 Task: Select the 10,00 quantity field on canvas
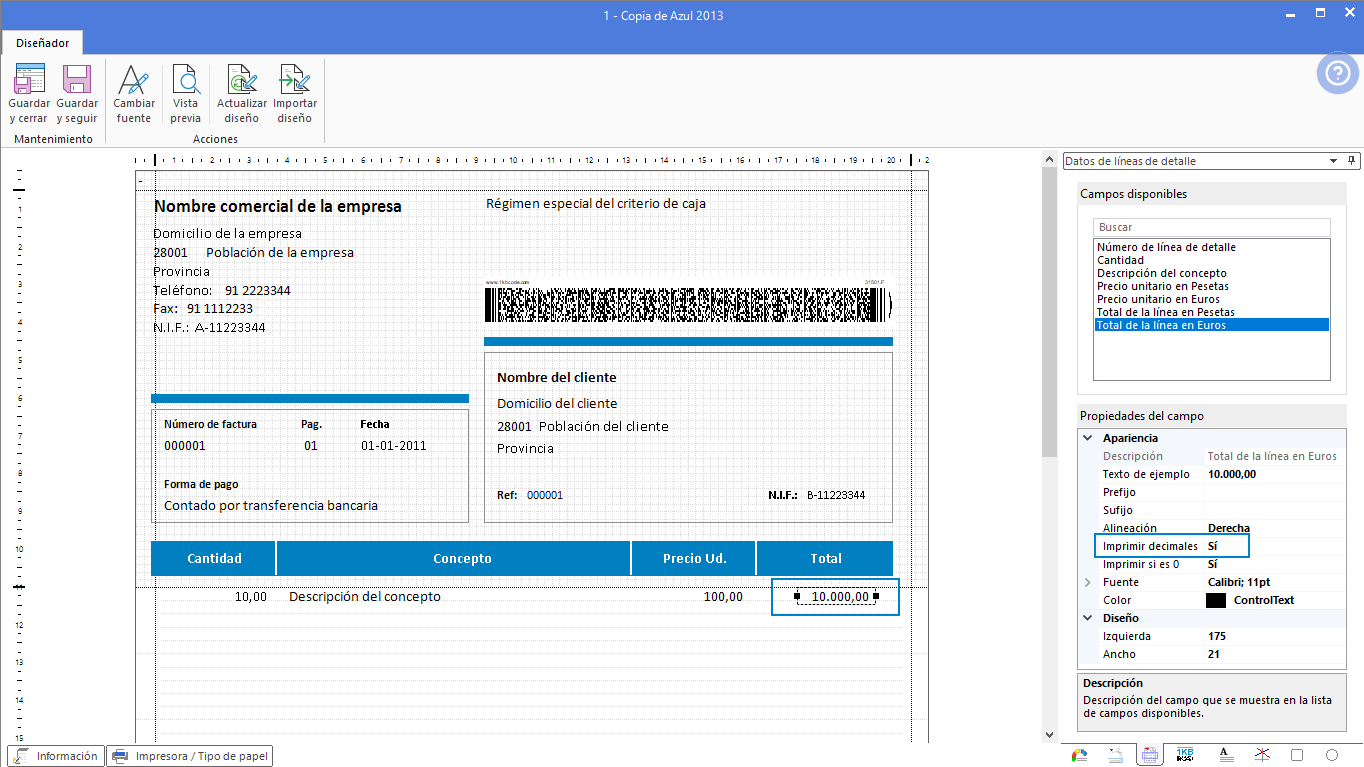coord(250,597)
